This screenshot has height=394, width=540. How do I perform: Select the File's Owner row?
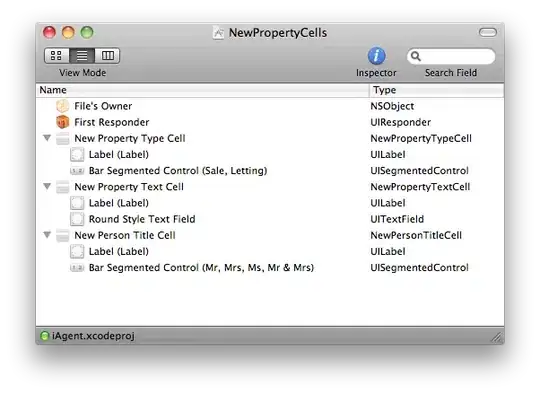coord(270,106)
